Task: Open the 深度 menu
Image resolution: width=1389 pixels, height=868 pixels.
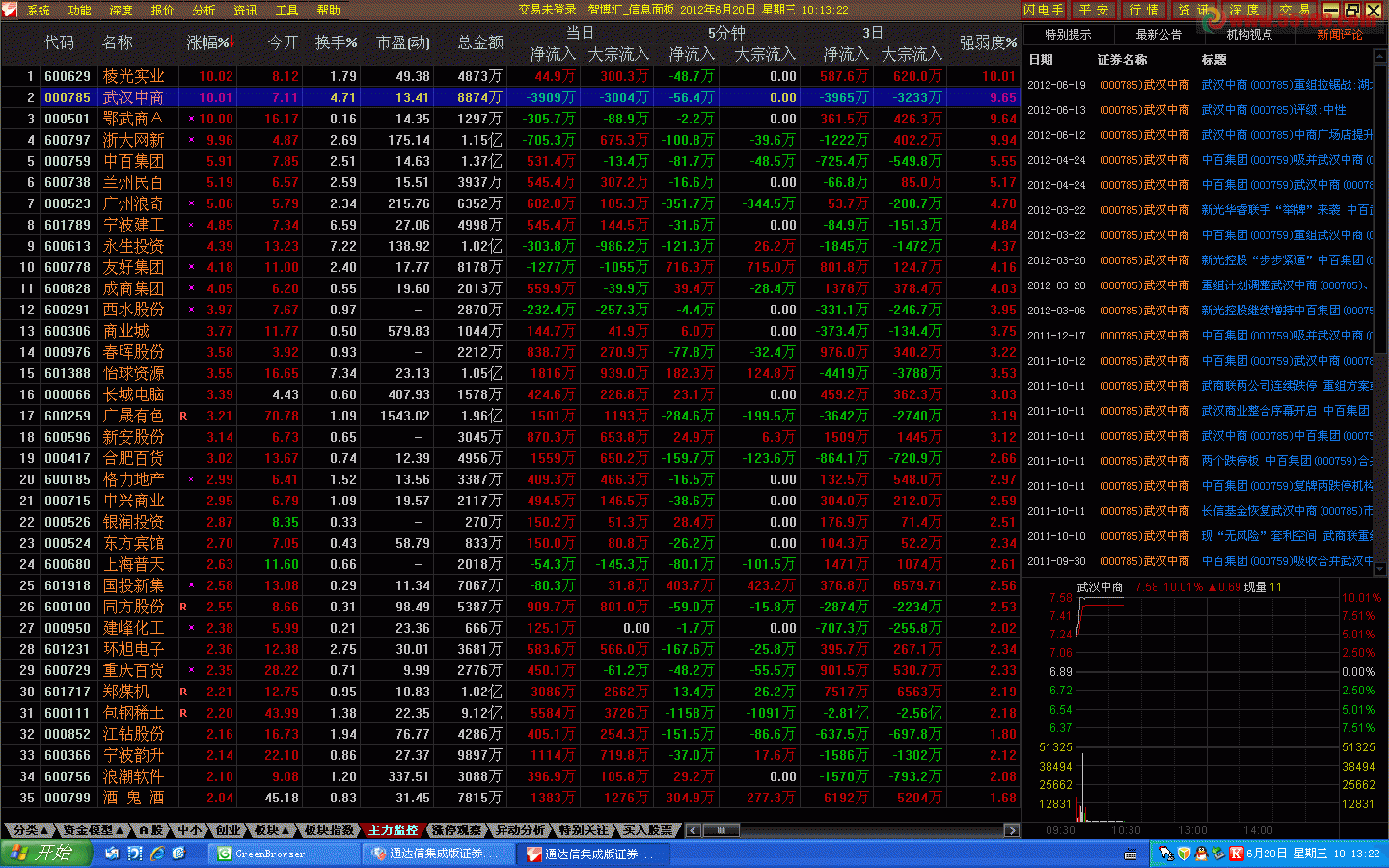Action: (122, 11)
